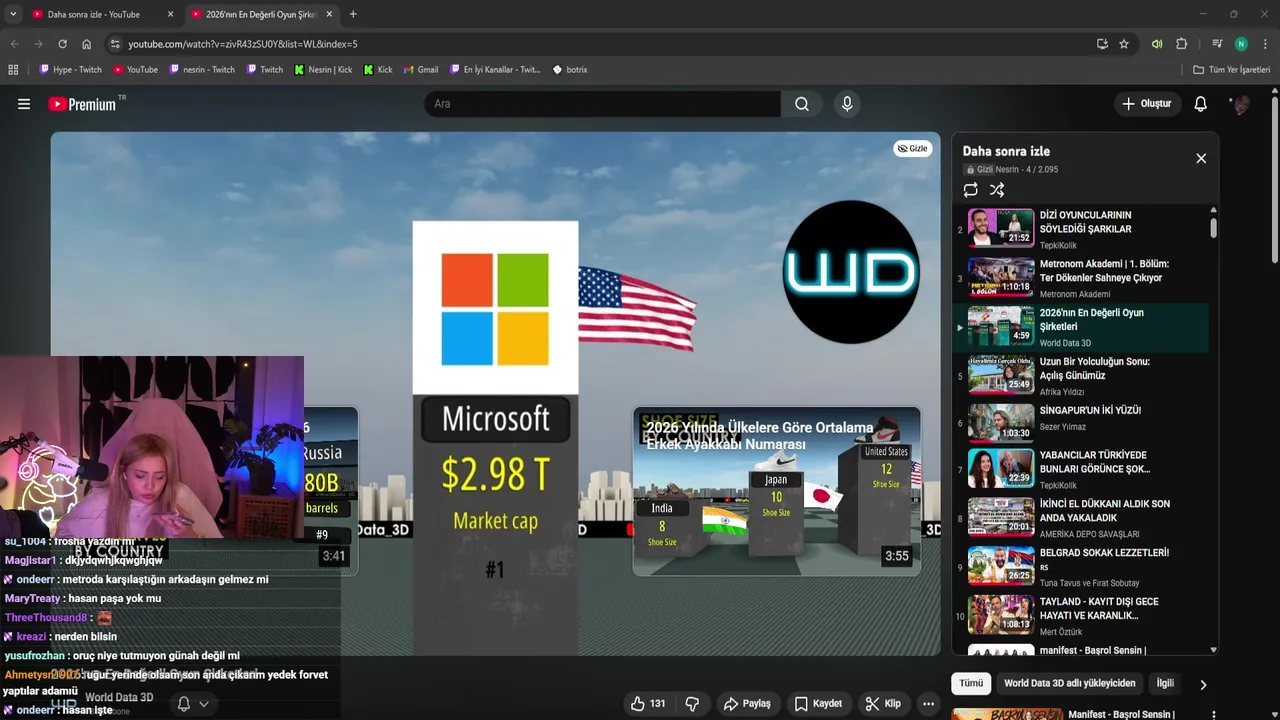Open more actions three-dot menu under video
This screenshot has height=720, width=1280.
pos(928,703)
